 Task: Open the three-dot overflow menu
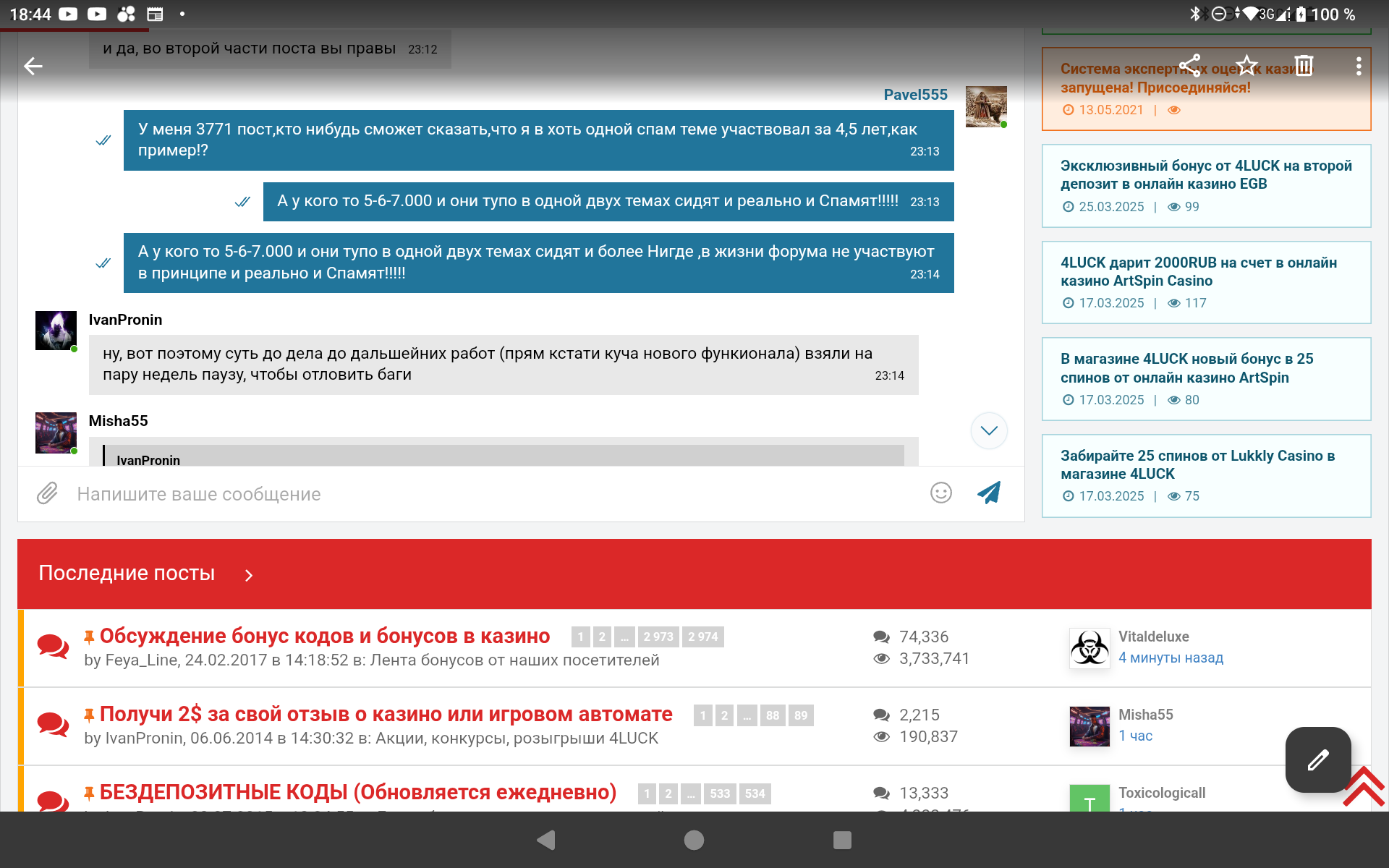(x=1359, y=67)
